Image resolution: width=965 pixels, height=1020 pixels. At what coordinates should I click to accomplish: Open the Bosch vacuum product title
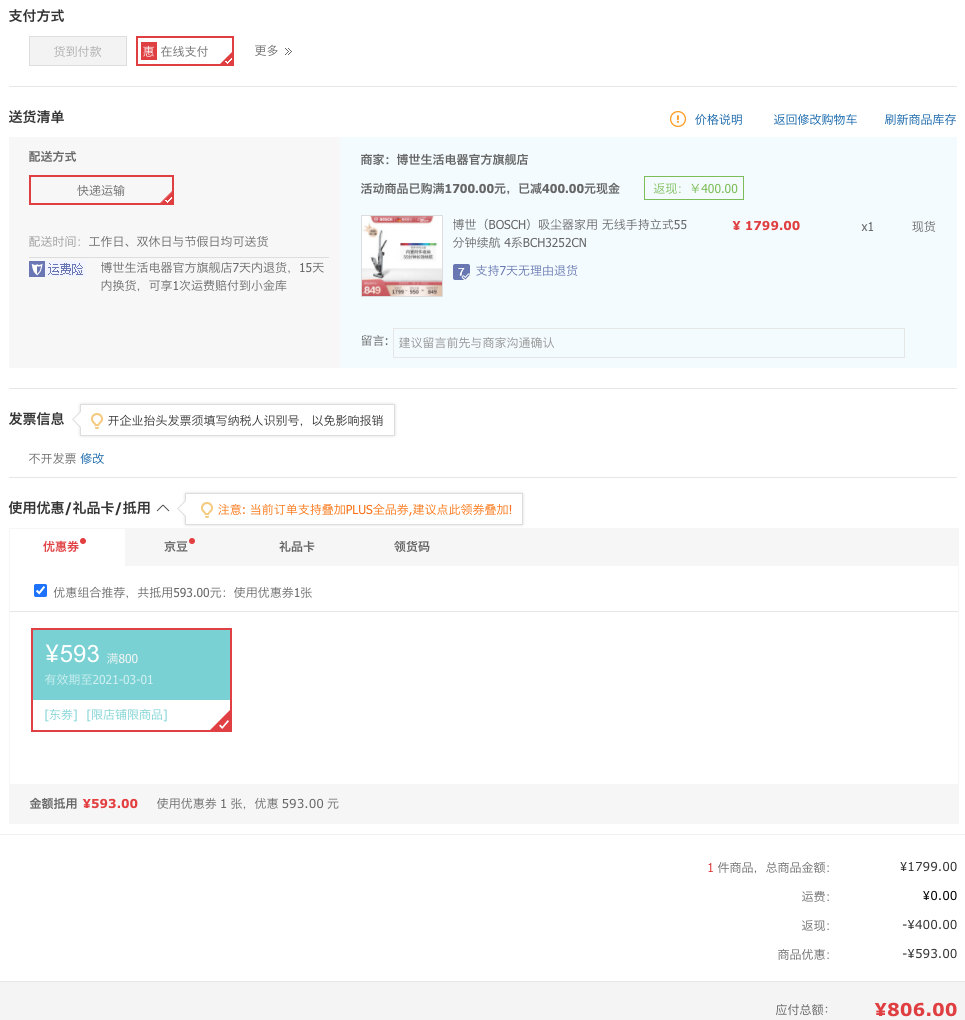[569, 234]
